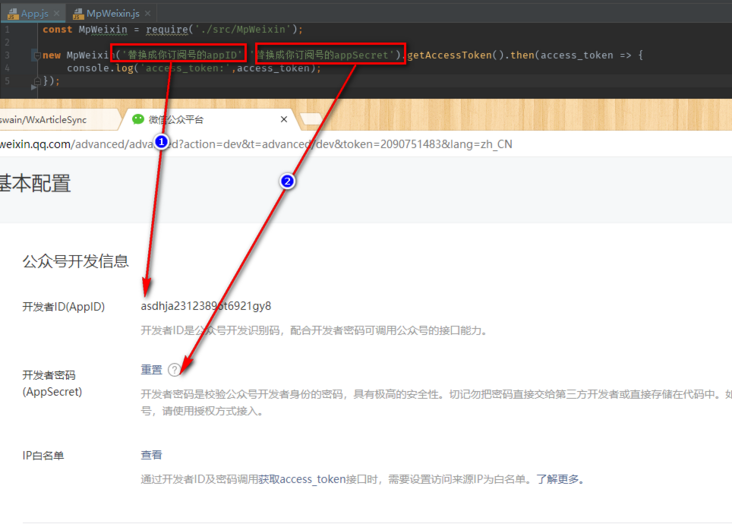
Task: Switch to the App.js editor tab
Action: tap(32, 13)
